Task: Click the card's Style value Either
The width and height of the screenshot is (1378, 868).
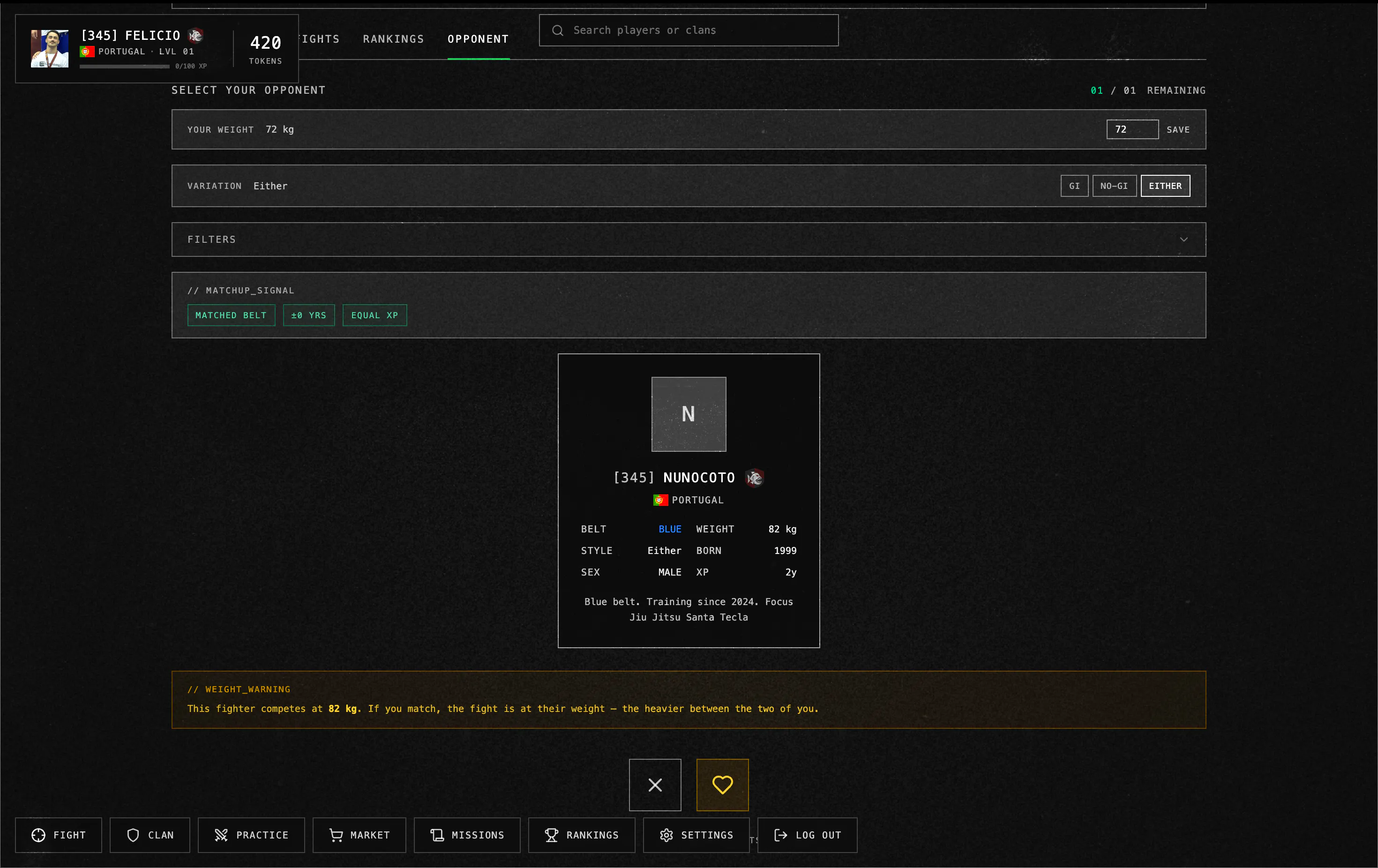Action: click(x=665, y=550)
